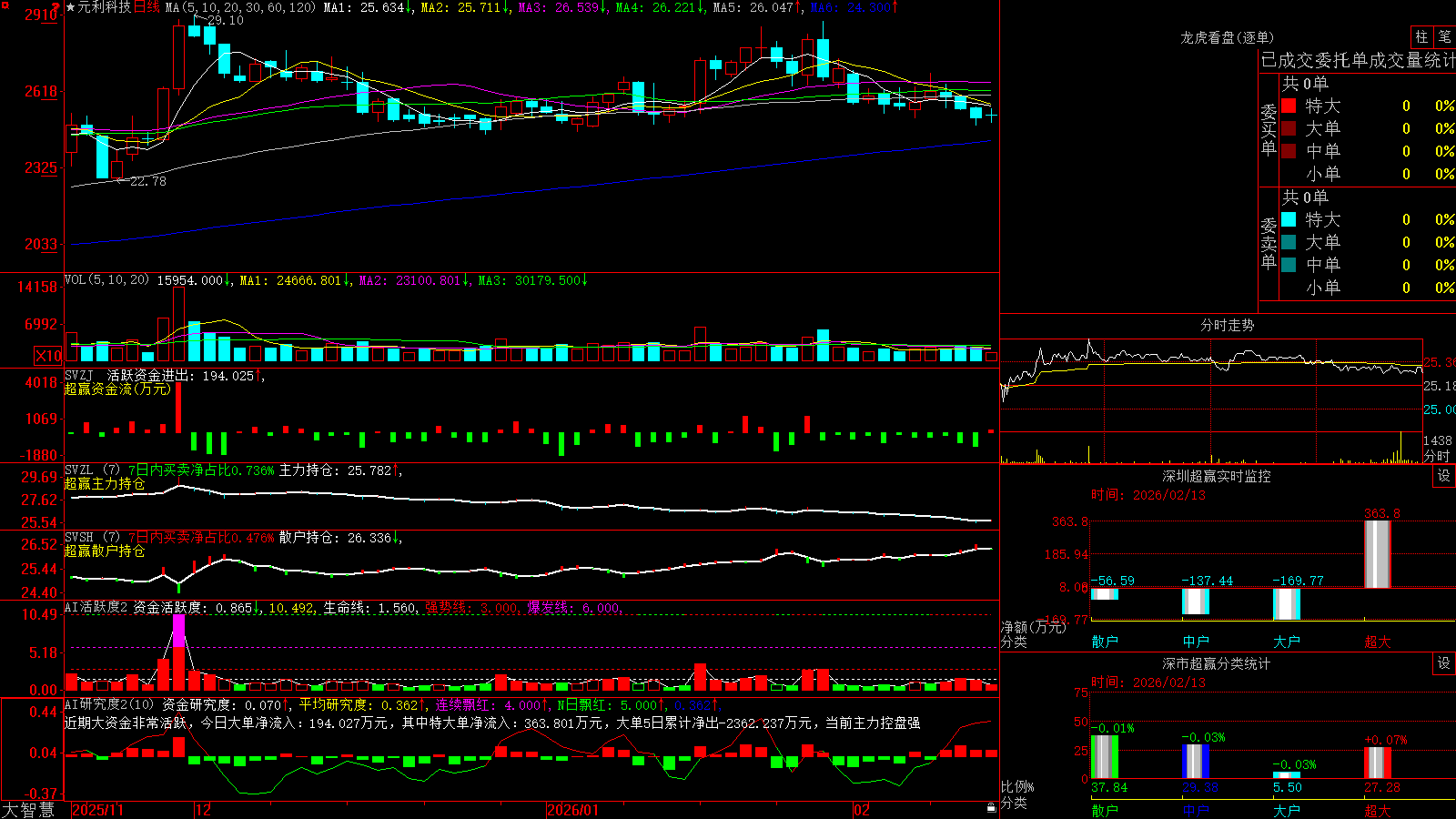
Task: Click the teal 中单 sell-order swatch
Action: coord(1289,265)
